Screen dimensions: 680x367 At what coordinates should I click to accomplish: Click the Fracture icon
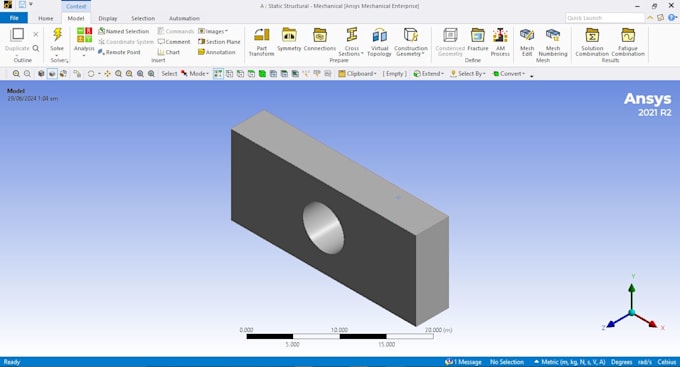477,35
